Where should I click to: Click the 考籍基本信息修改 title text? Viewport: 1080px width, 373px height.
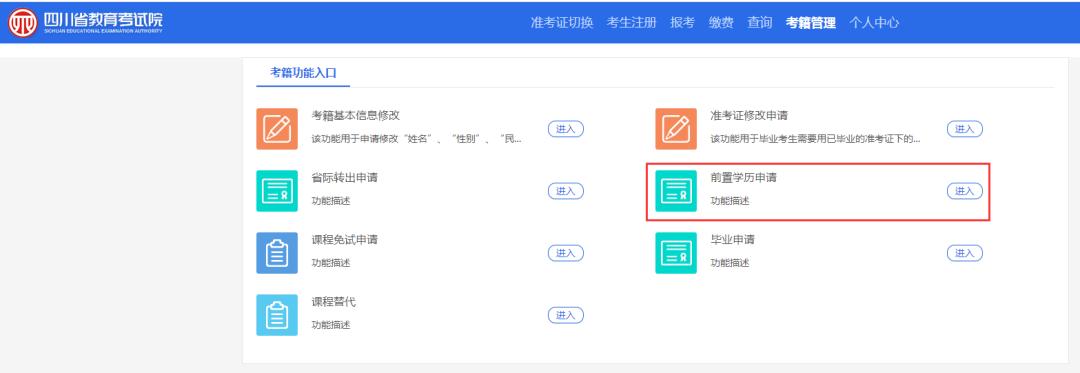355,116
